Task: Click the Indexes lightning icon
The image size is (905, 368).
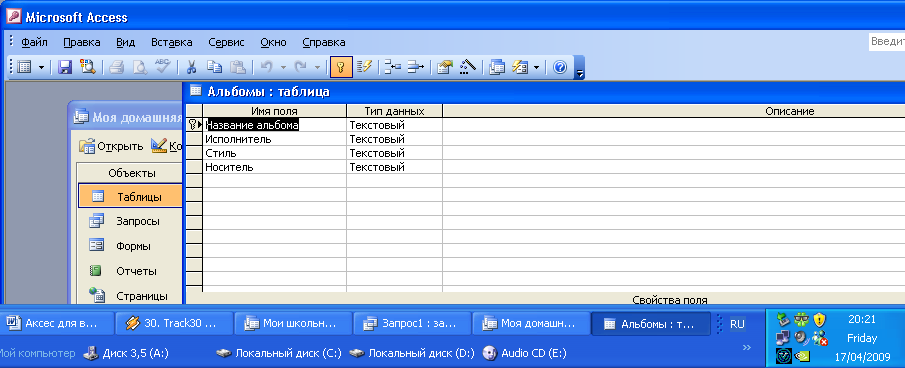Action: point(364,67)
